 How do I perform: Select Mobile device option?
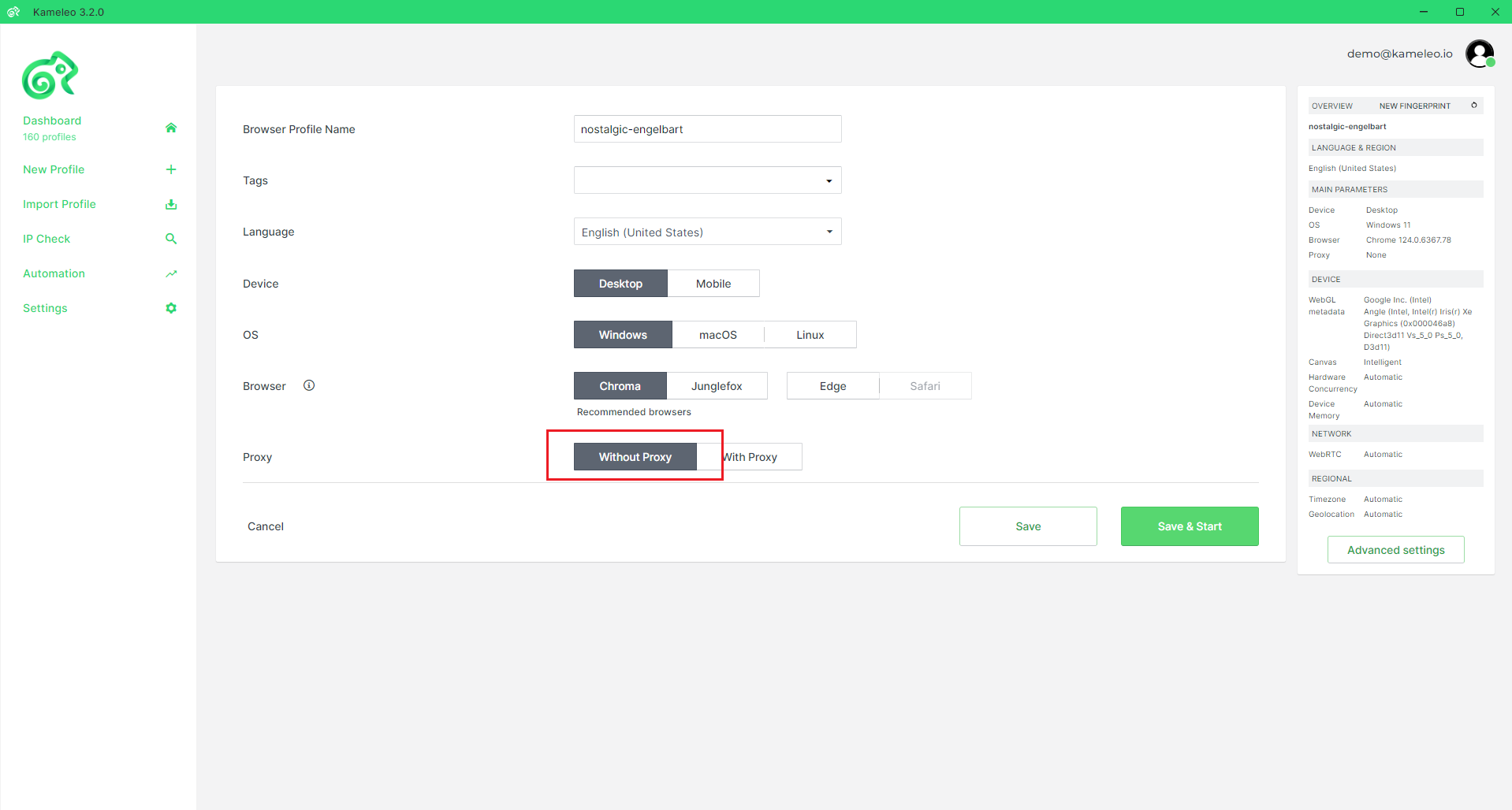pyautogui.click(x=713, y=284)
